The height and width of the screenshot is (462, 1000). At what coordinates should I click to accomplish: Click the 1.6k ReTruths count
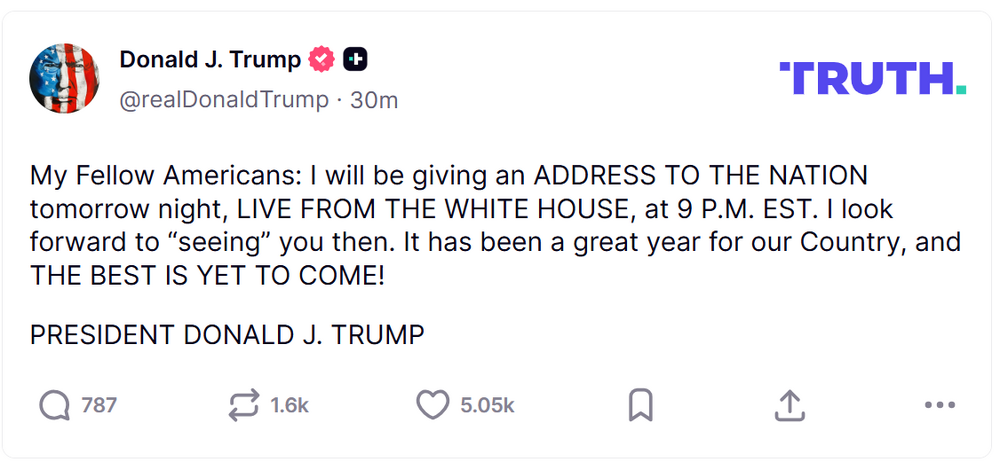click(290, 405)
